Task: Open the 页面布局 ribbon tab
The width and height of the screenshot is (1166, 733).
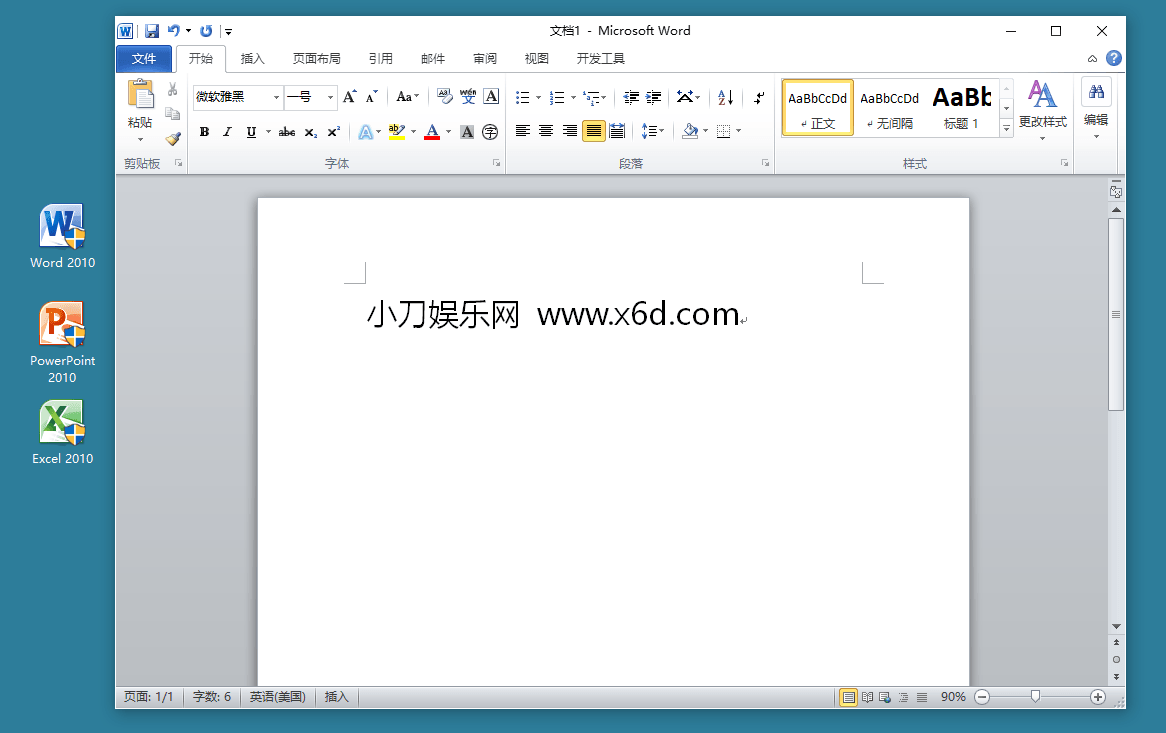Action: [x=316, y=59]
